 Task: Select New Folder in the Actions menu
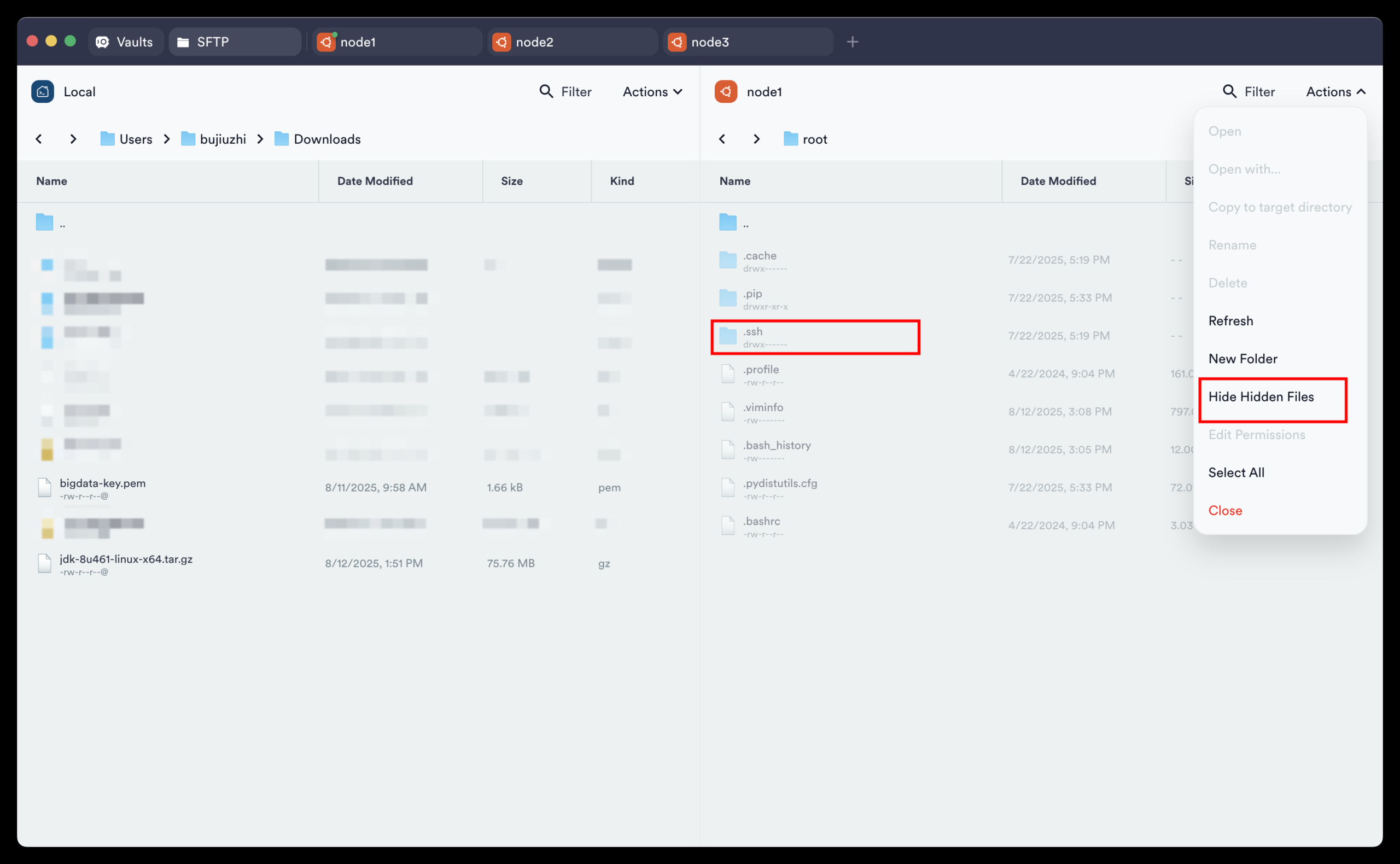1242,359
